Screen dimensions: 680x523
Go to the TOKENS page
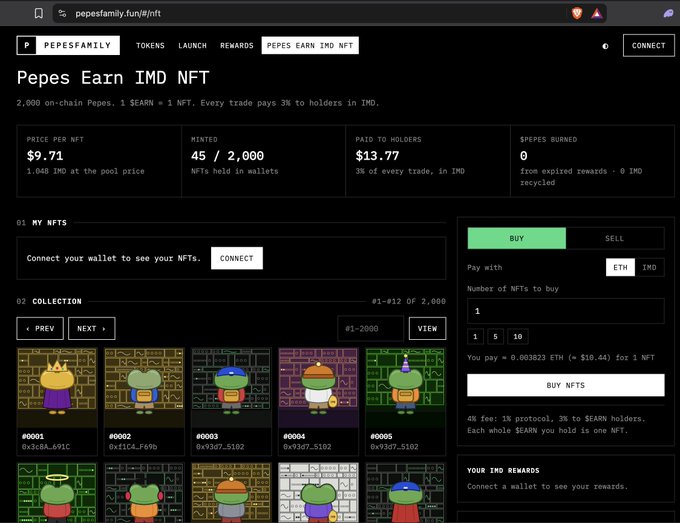[x=150, y=46]
